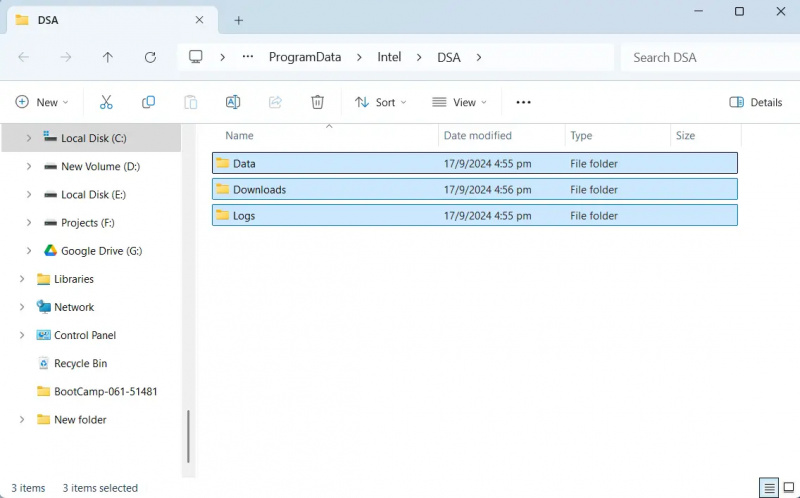
Task: Click the Data folder icon
Action: 222,163
